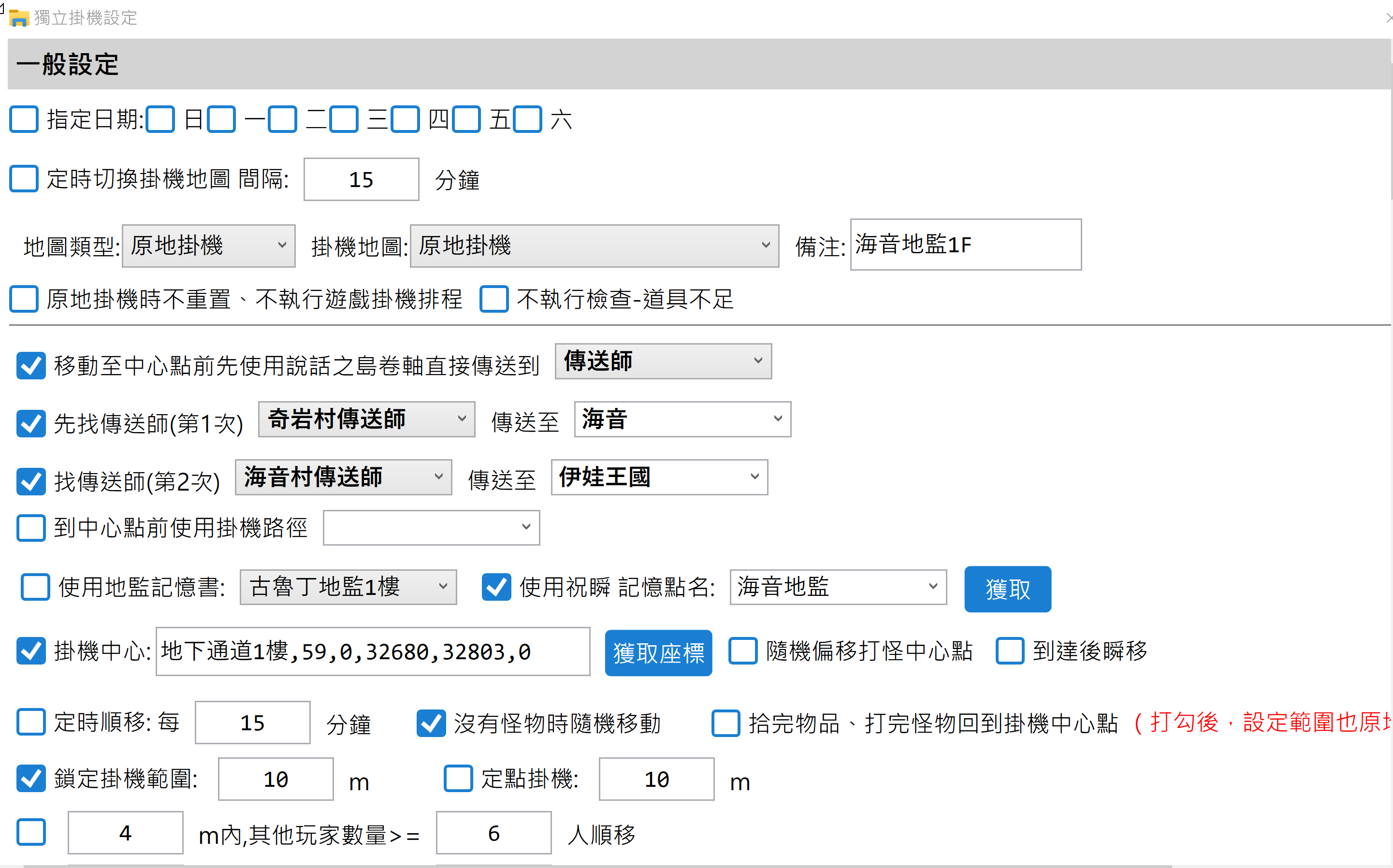
Task: Check the 三 (Wednesday) day box
Action: tap(344, 119)
